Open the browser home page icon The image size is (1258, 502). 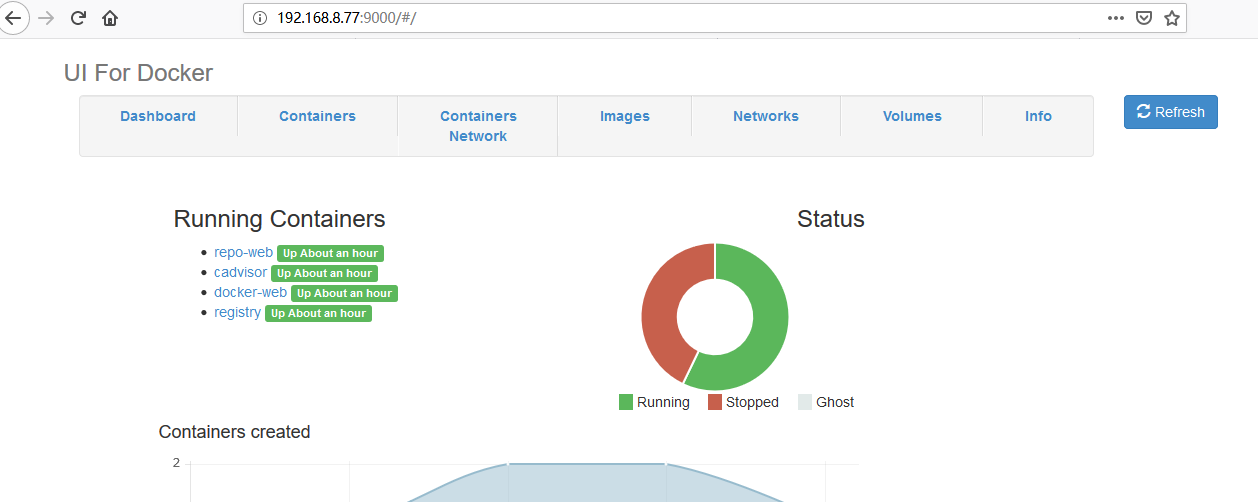110,18
